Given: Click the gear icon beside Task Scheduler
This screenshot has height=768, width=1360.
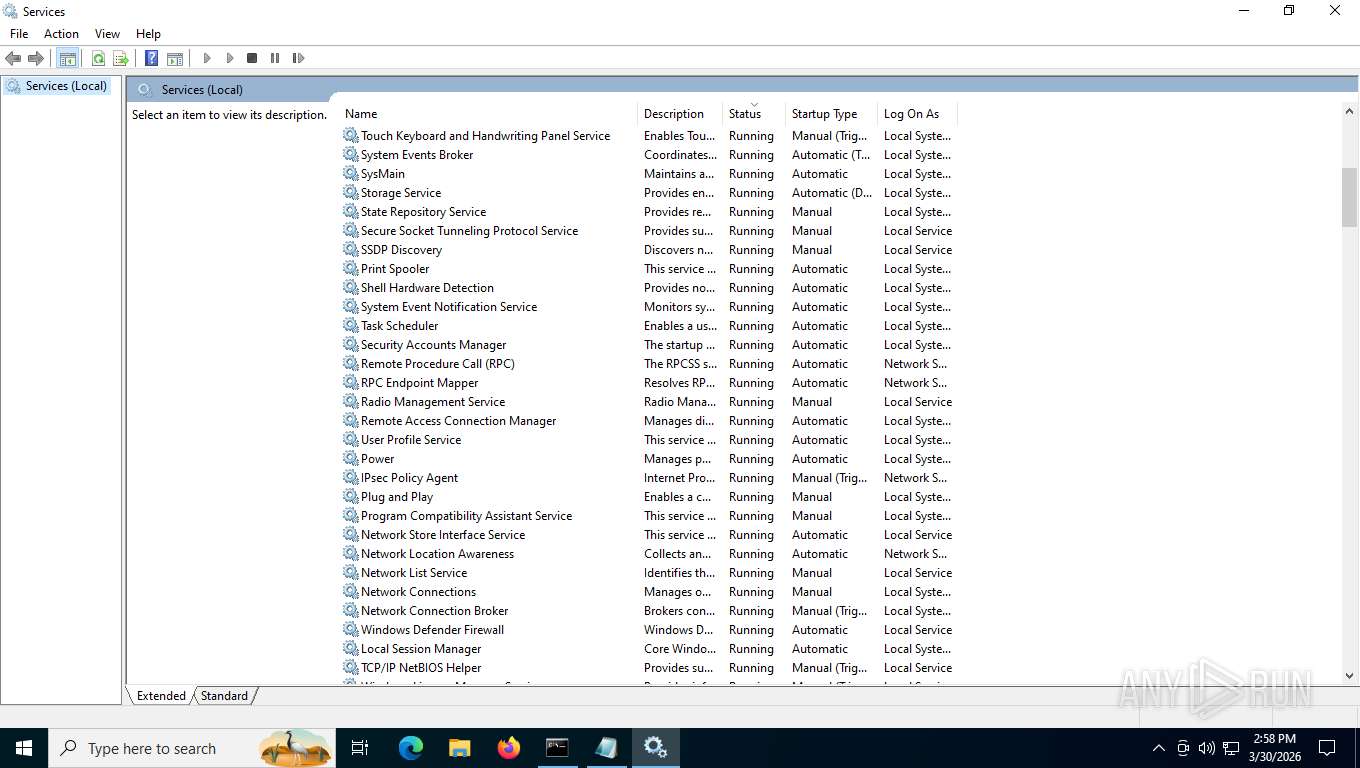Looking at the screenshot, I should click(351, 326).
